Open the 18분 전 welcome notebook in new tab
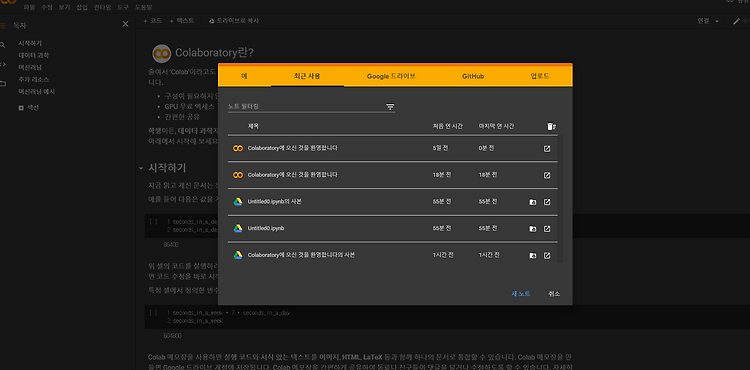The height and width of the screenshot is (370, 750). tap(547, 175)
